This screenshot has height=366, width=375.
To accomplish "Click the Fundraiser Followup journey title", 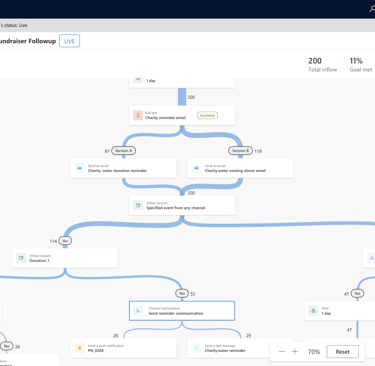I will 28,41.
